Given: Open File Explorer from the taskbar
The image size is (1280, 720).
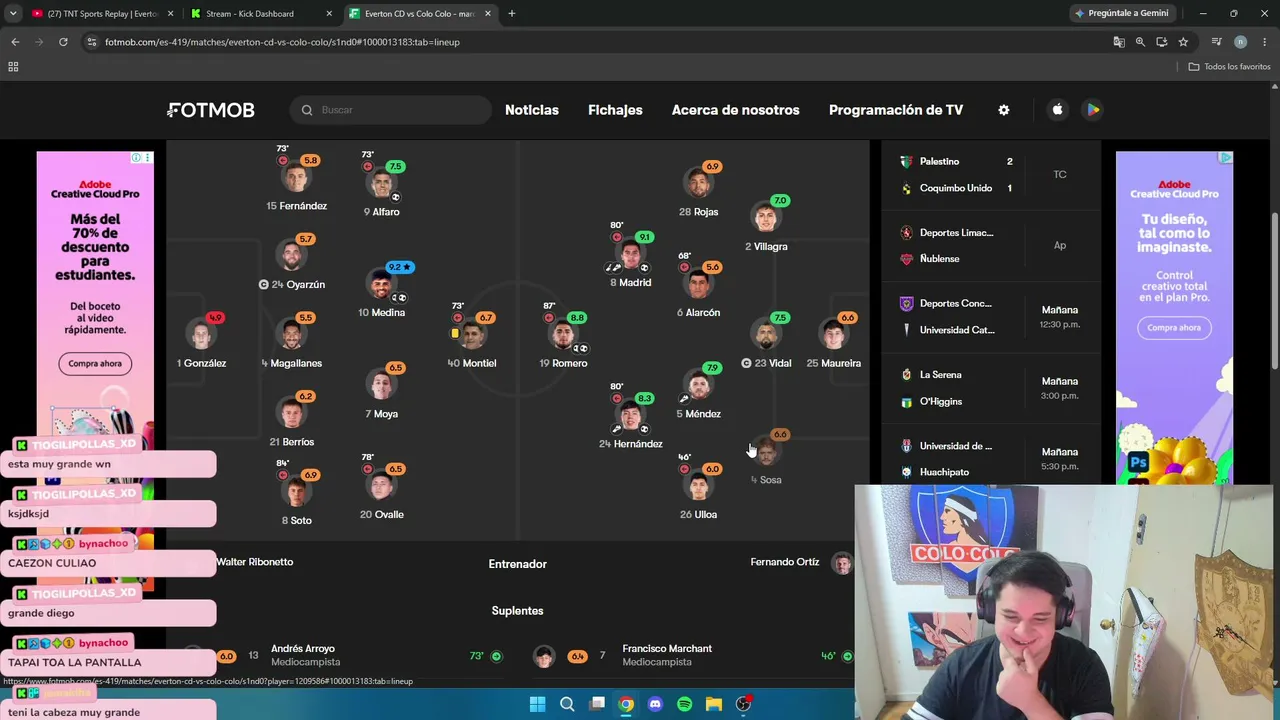Looking at the screenshot, I should click(x=714, y=704).
